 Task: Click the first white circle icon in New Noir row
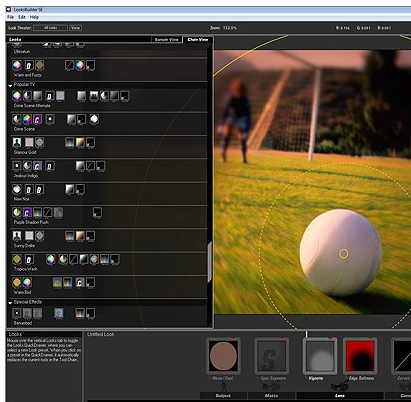coord(17,189)
